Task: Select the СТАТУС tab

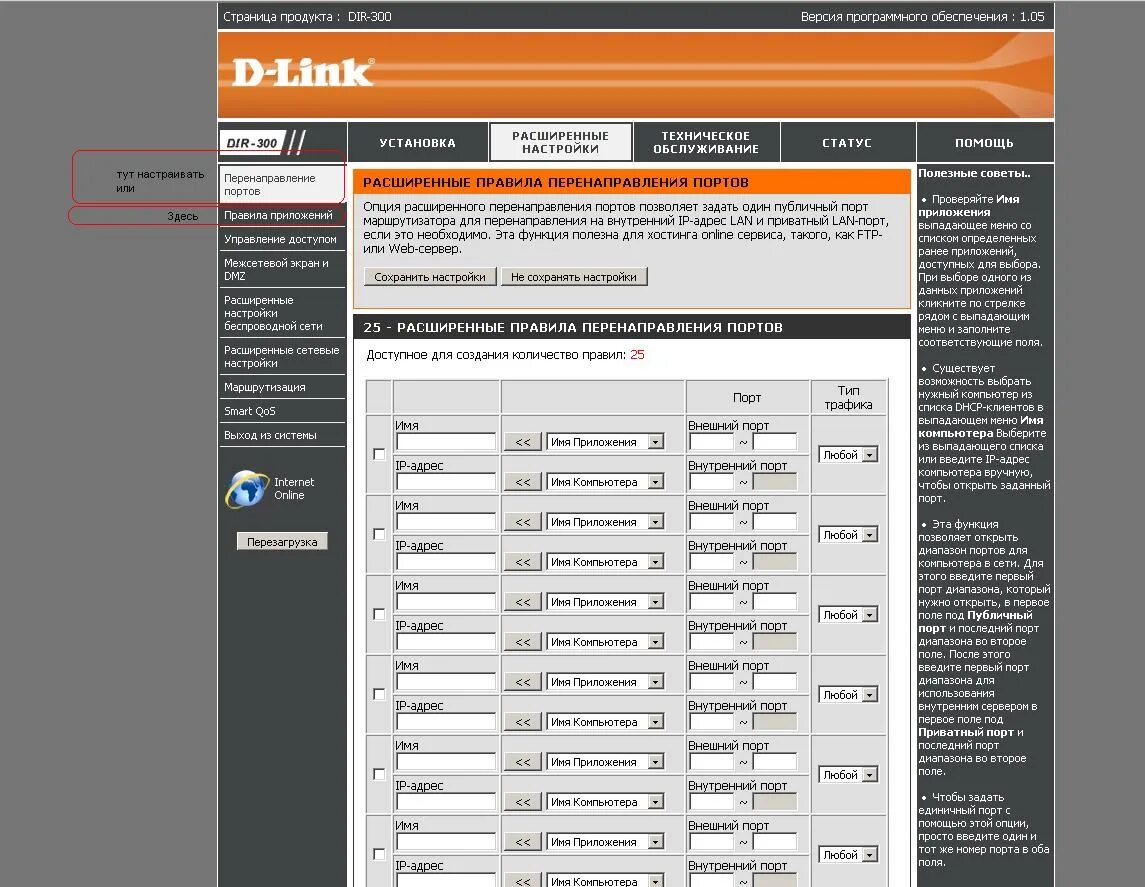Action: click(847, 142)
